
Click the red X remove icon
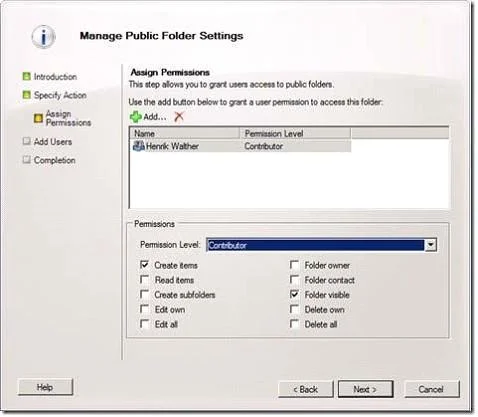pos(179,117)
